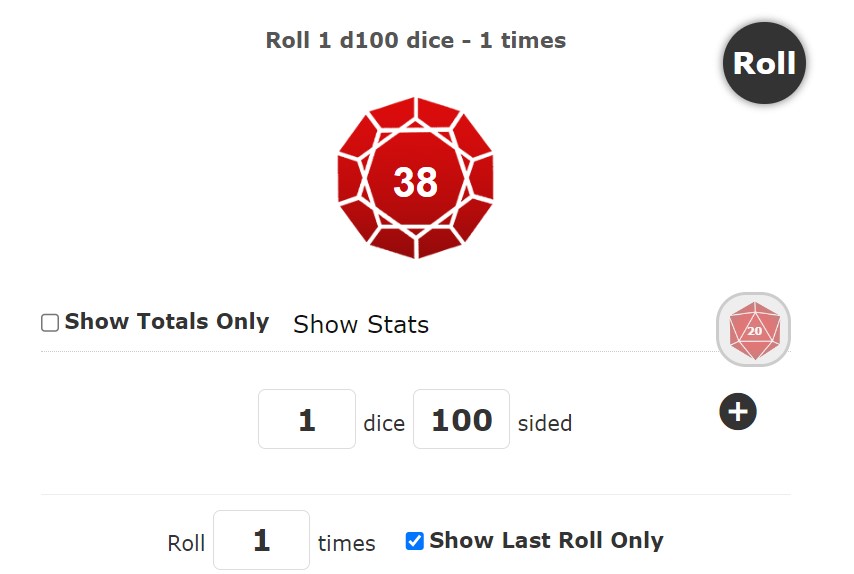Open the d20 dice picker icon

click(x=754, y=329)
